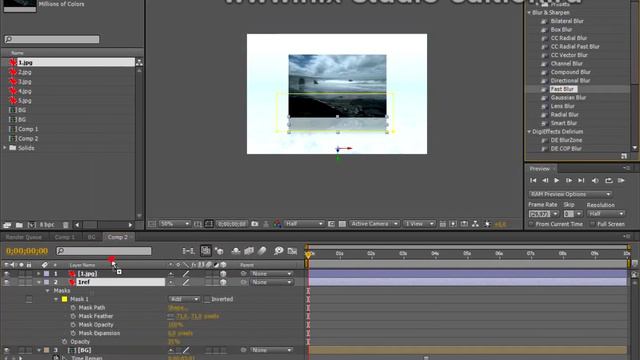
Task: Toggle live update button in timeline
Action: (205, 251)
